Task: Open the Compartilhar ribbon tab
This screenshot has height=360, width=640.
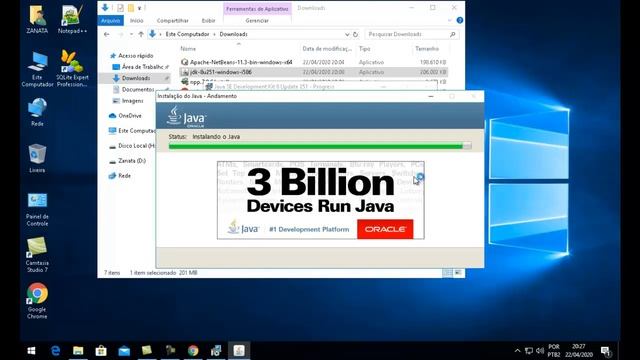Action: coord(173,20)
